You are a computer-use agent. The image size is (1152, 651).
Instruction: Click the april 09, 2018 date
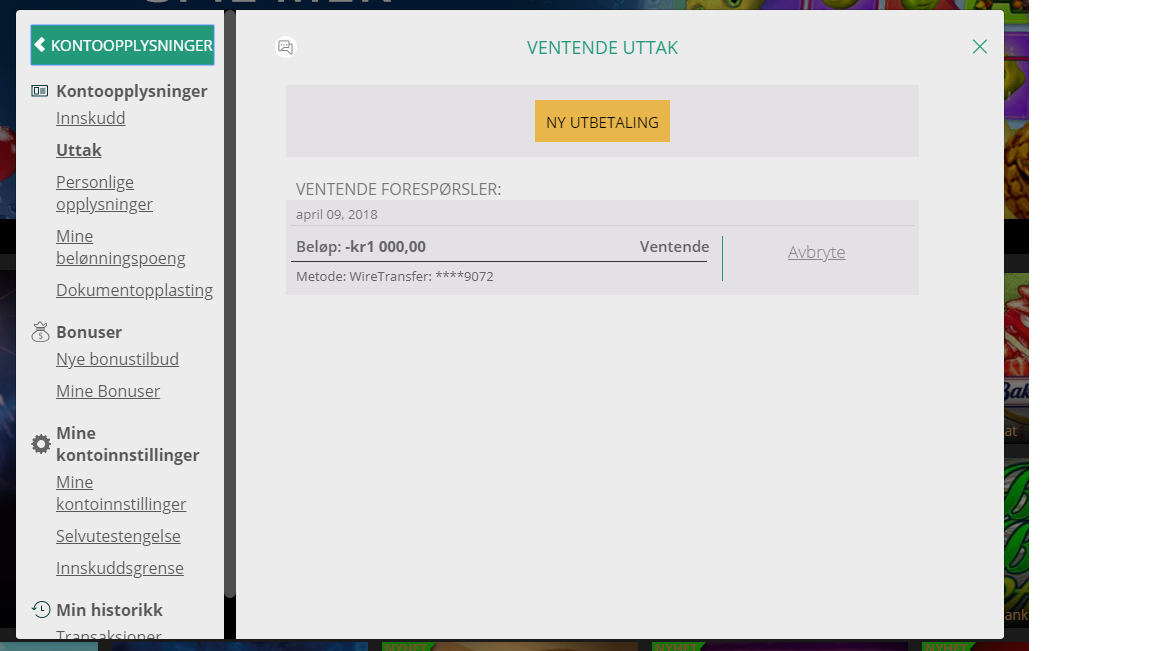336,215
